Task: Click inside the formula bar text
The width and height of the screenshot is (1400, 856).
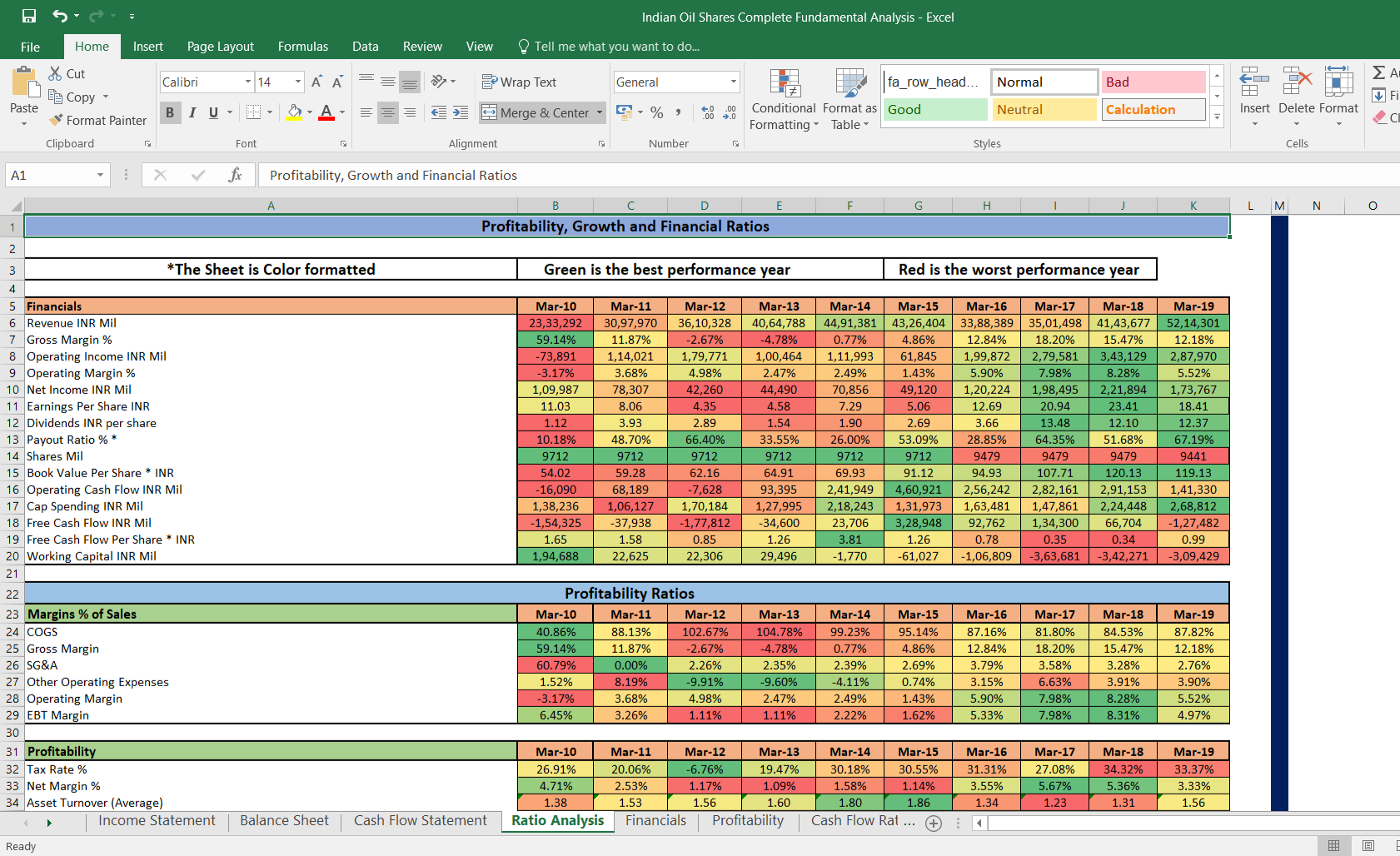Action: [x=393, y=175]
